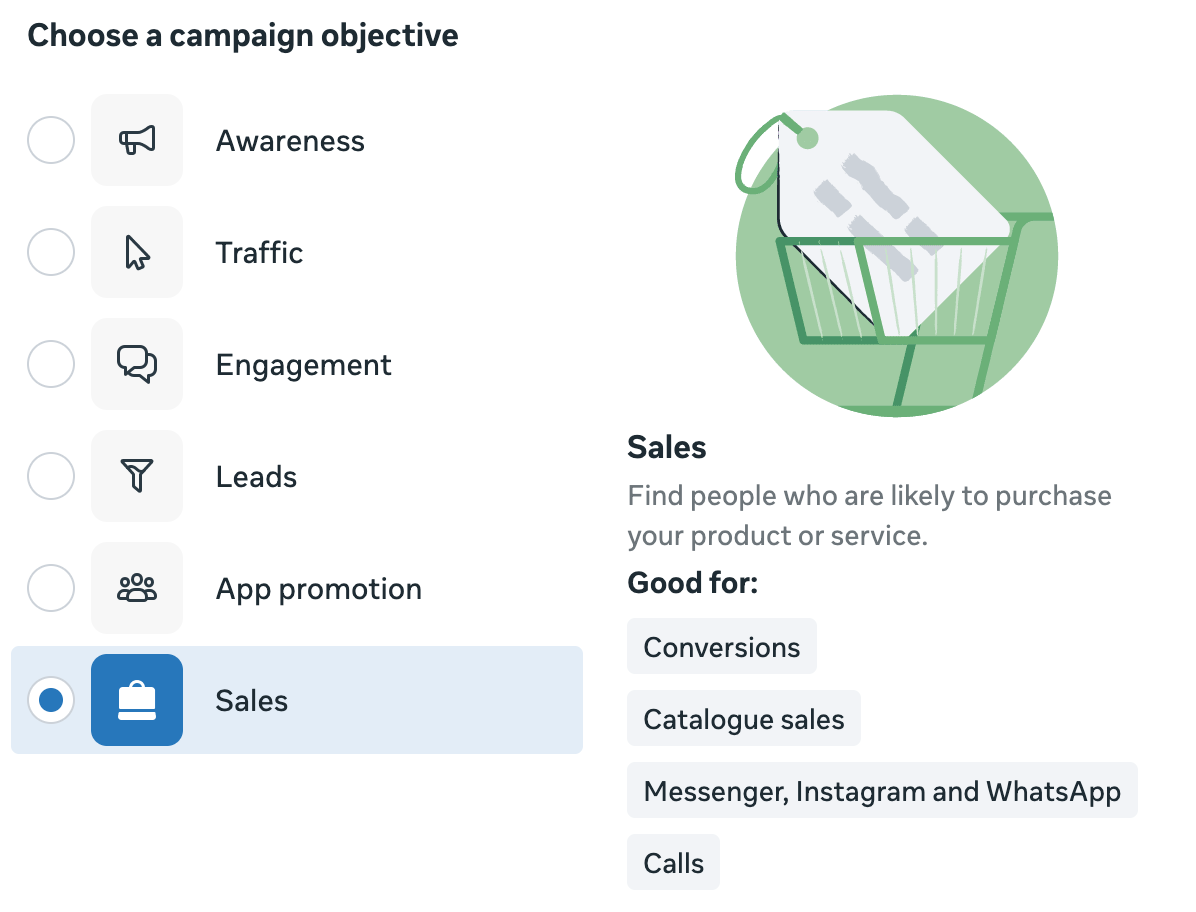Click the App promotion people icon
1196x912 pixels.
point(137,588)
